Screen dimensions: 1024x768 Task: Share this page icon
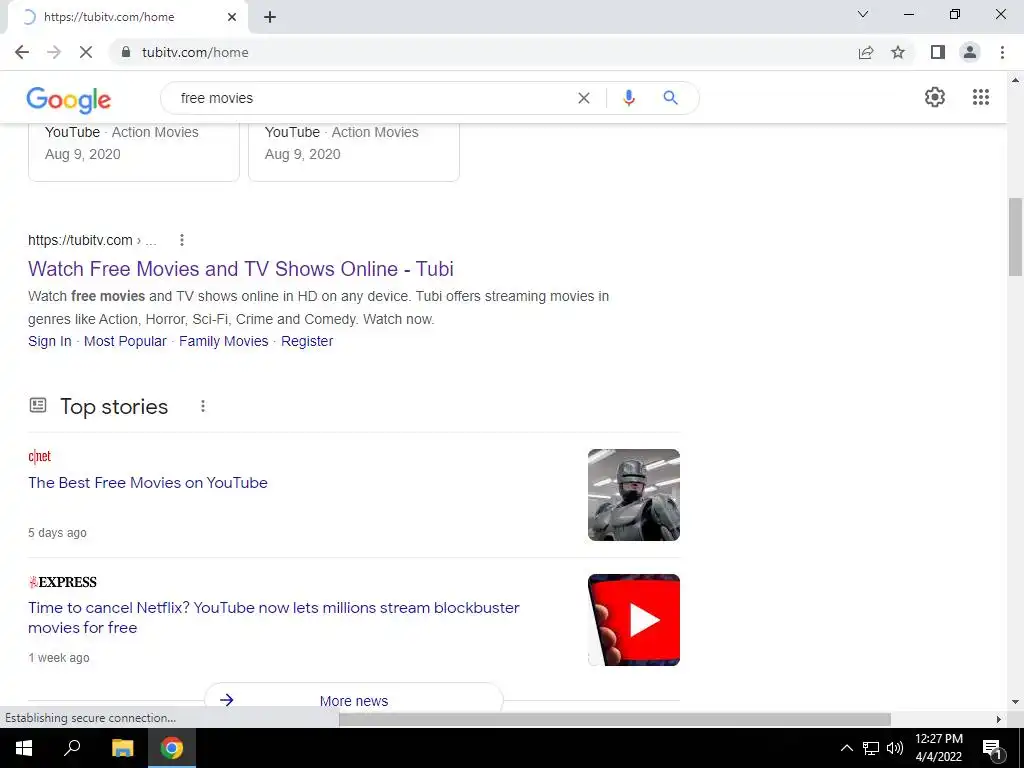[x=866, y=52]
